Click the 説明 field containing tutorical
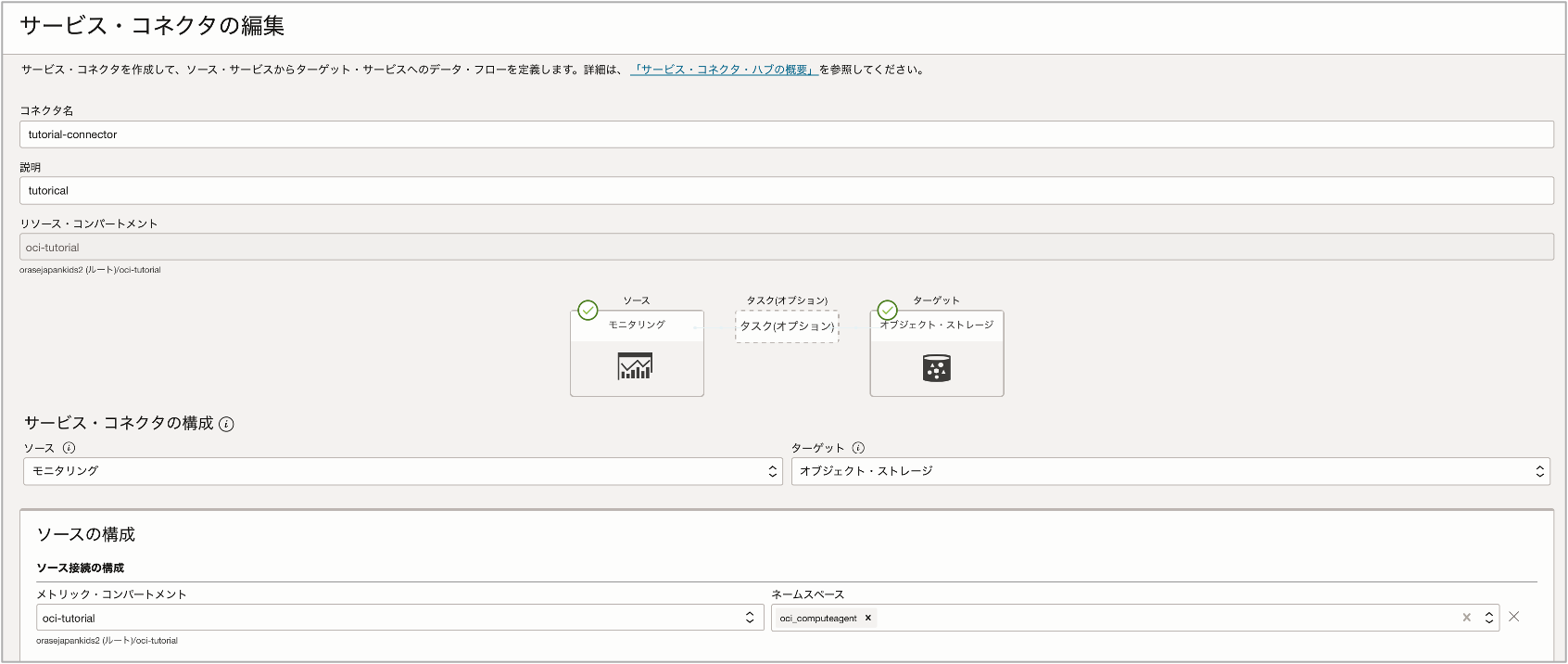1568x664 pixels. click(x=786, y=191)
